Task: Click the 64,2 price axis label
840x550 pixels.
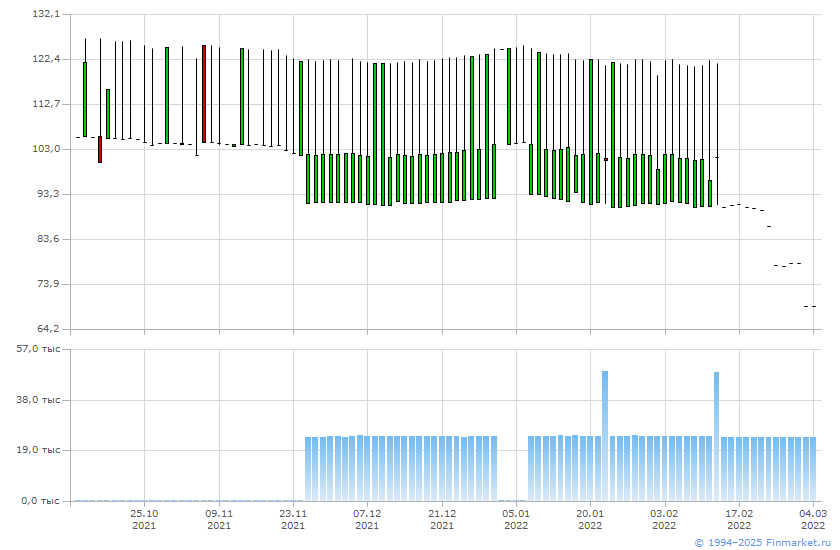Action: click(x=48, y=328)
